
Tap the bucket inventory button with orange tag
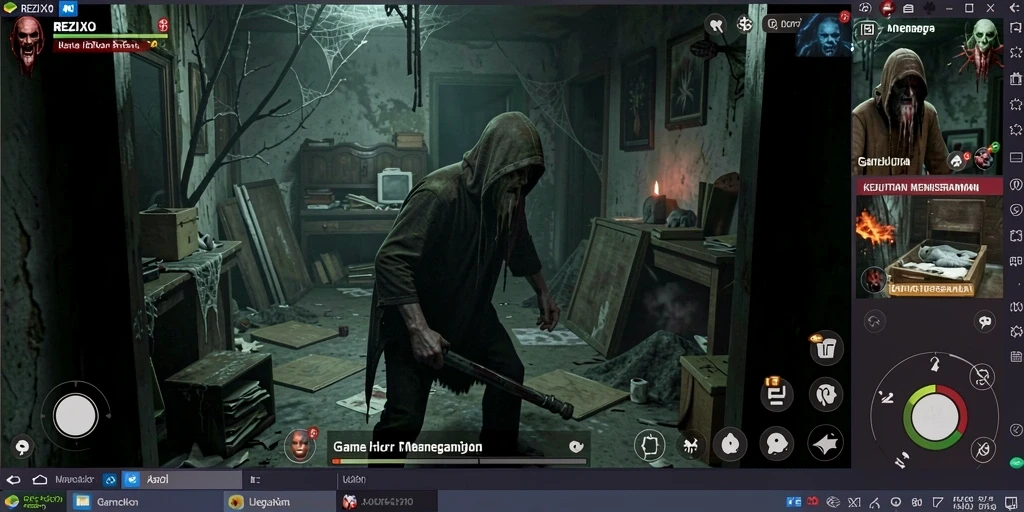click(826, 347)
